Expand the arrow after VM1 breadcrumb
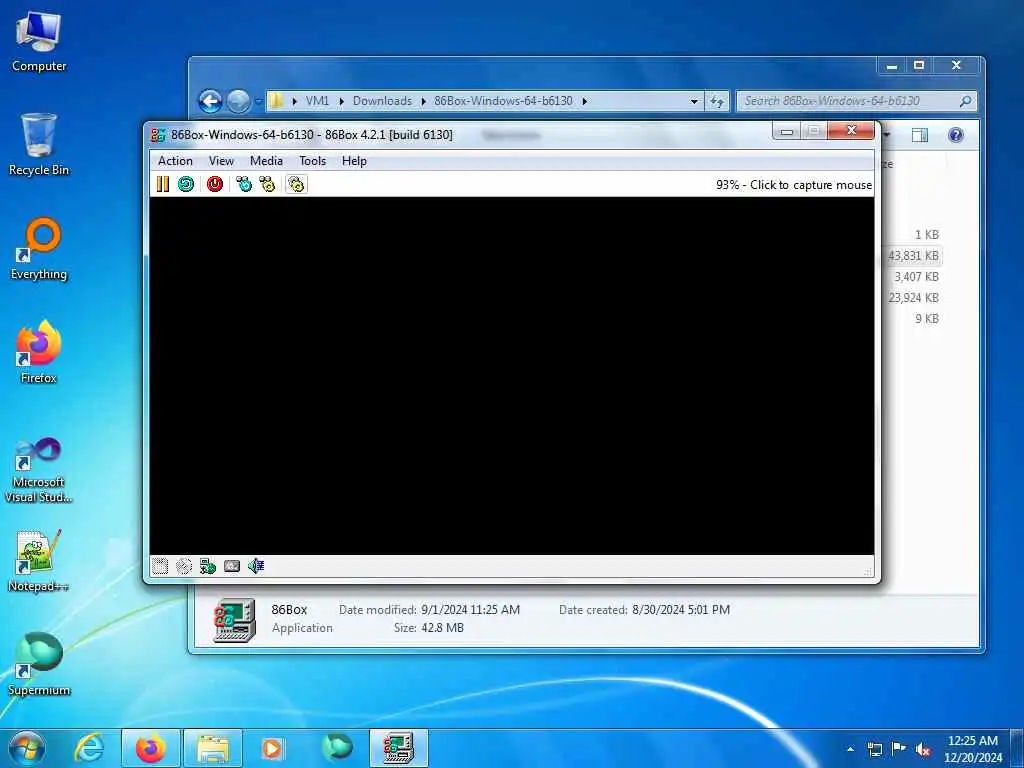This screenshot has width=1024, height=768. point(342,101)
